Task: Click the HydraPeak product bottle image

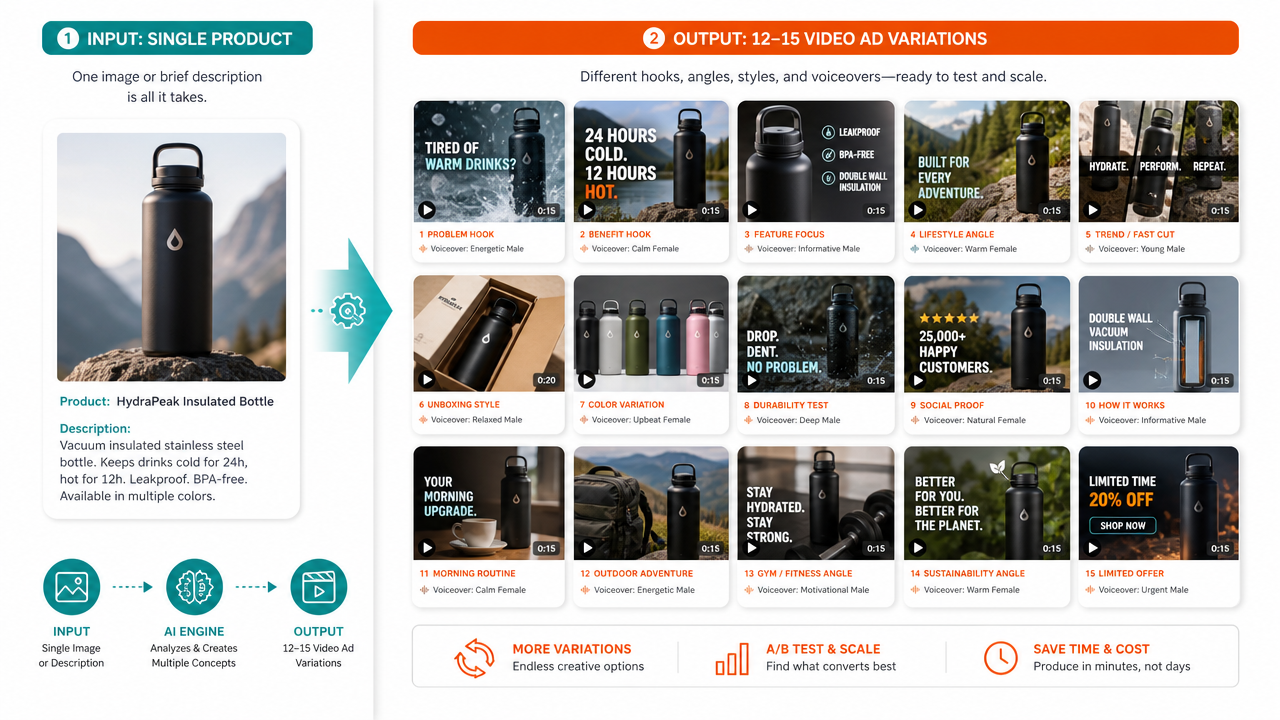Action: (172, 257)
